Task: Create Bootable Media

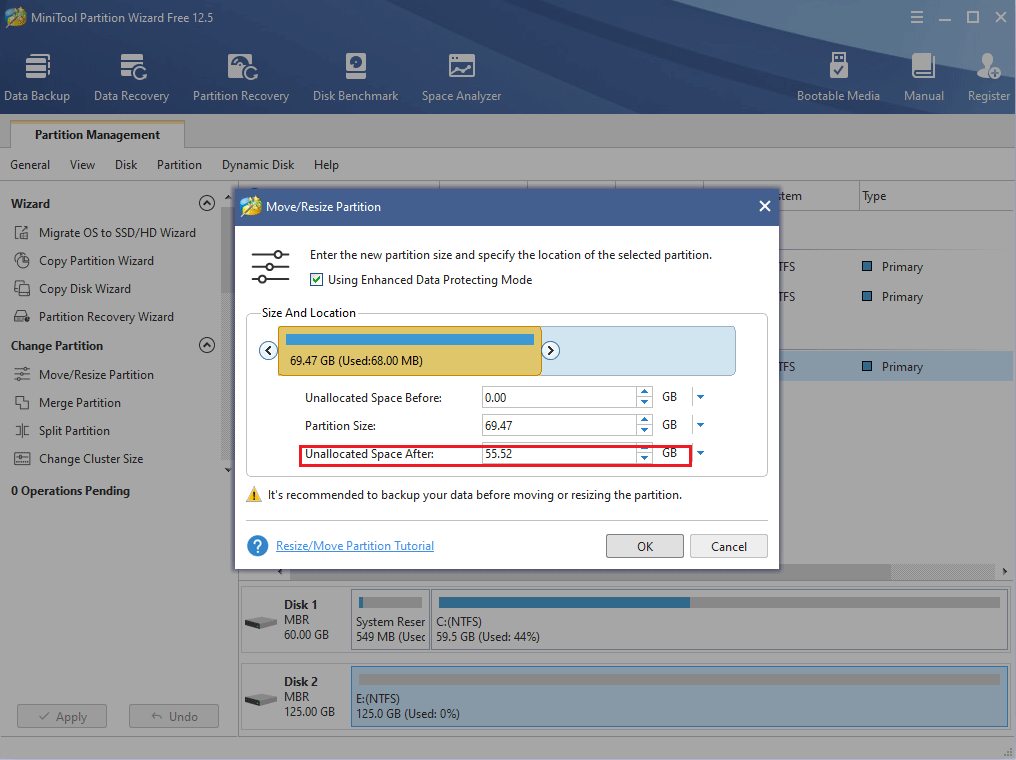Action: [838, 78]
